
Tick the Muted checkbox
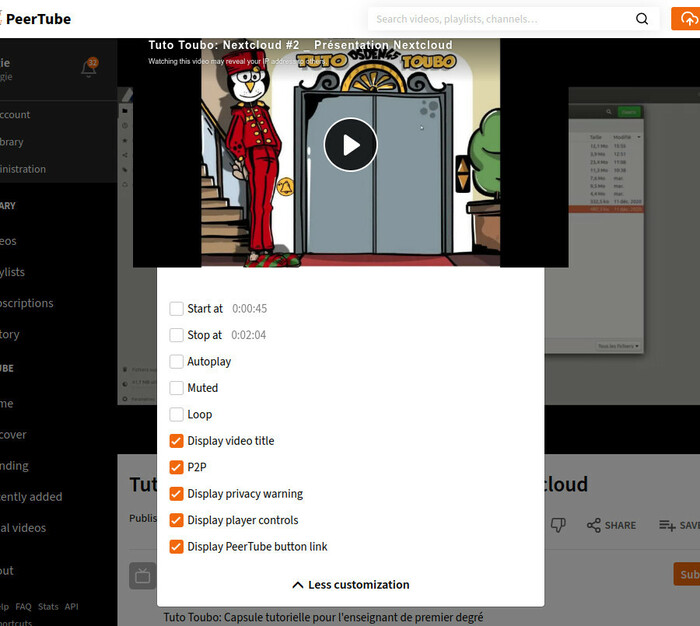(177, 388)
